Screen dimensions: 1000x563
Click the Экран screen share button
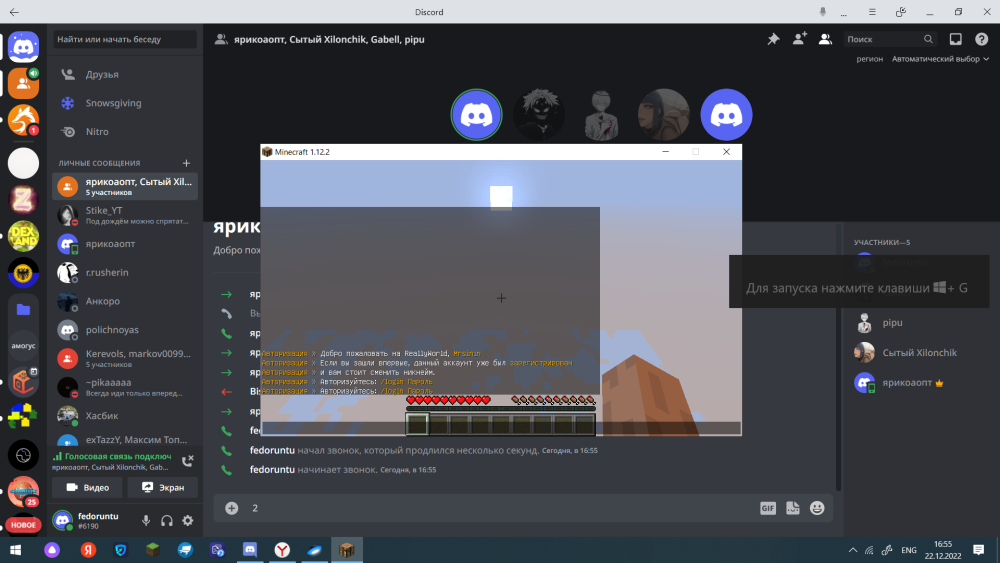pos(163,487)
